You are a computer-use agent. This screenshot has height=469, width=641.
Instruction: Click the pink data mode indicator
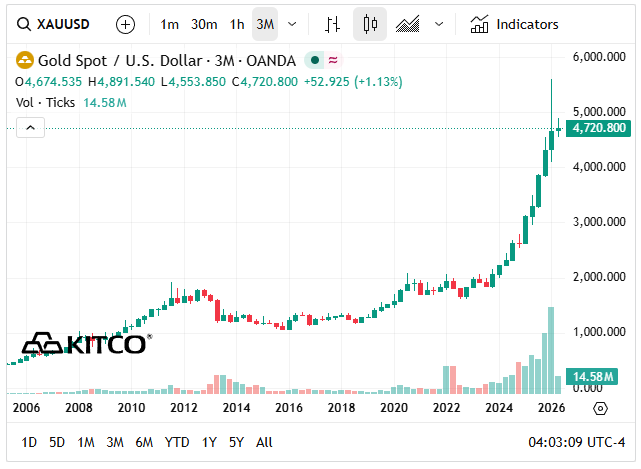tap(333, 61)
